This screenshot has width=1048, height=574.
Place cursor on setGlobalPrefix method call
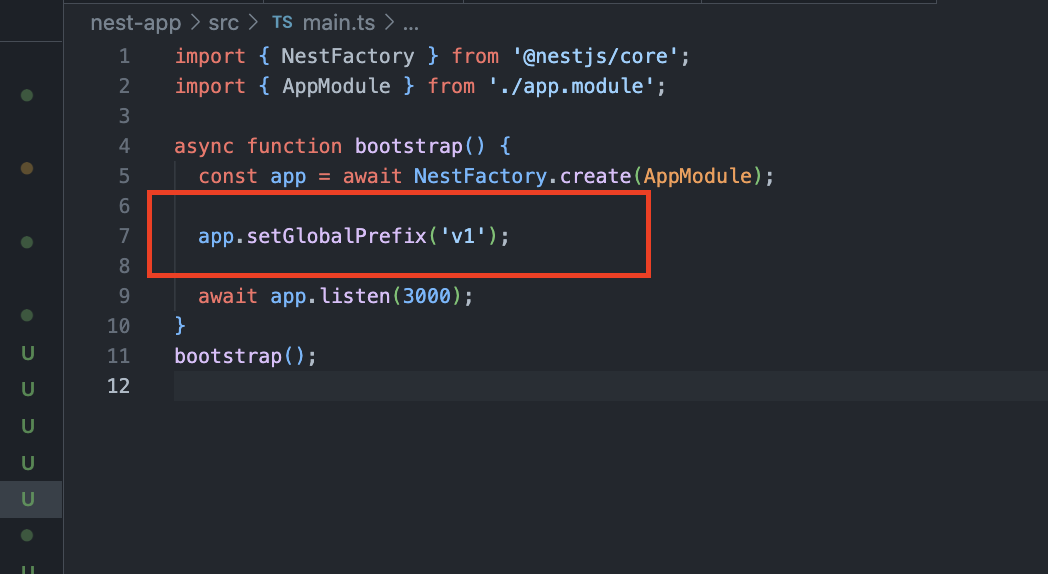pos(337,236)
